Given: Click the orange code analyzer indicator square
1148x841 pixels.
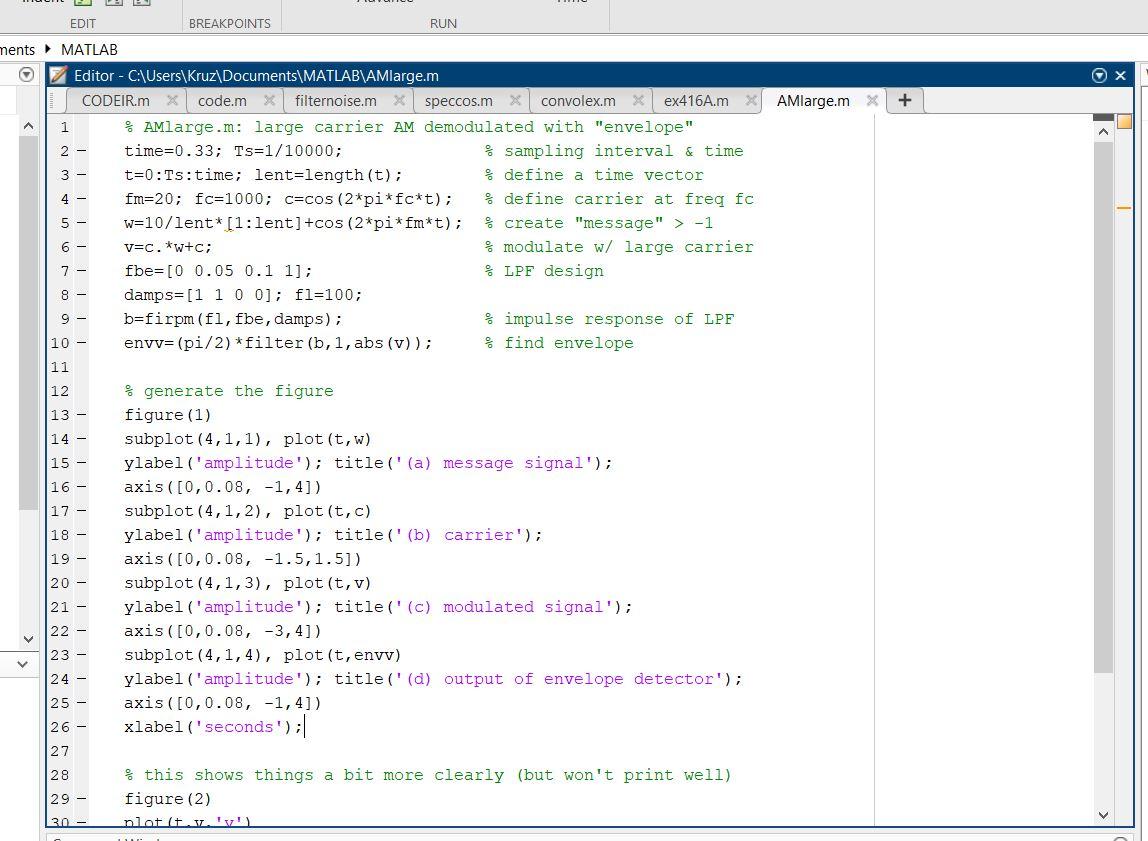Looking at the screenshot, I should pyautogui.click(x=1124, y=121).
